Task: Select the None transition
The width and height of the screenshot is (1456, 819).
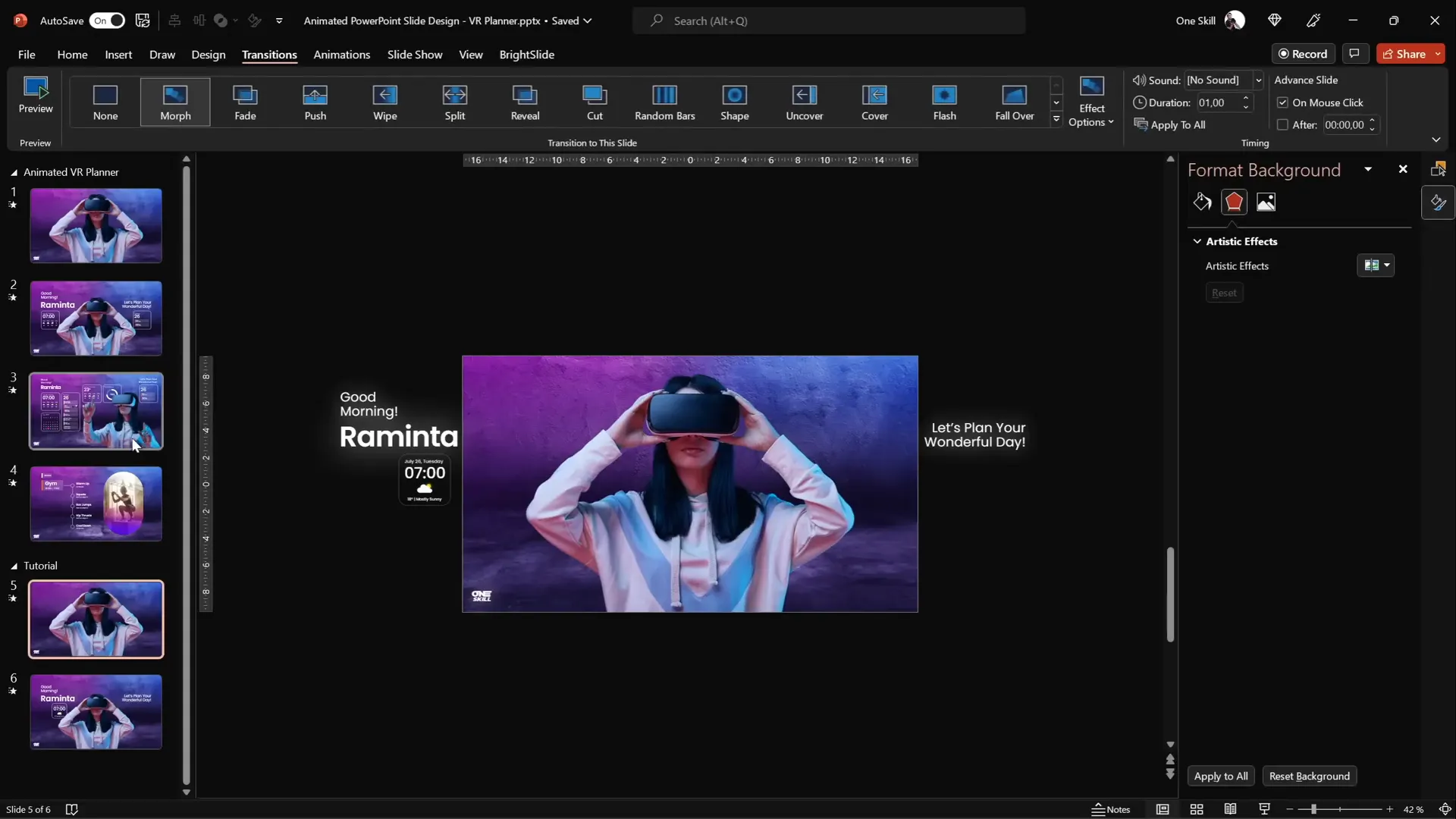Action: [105, 102]
